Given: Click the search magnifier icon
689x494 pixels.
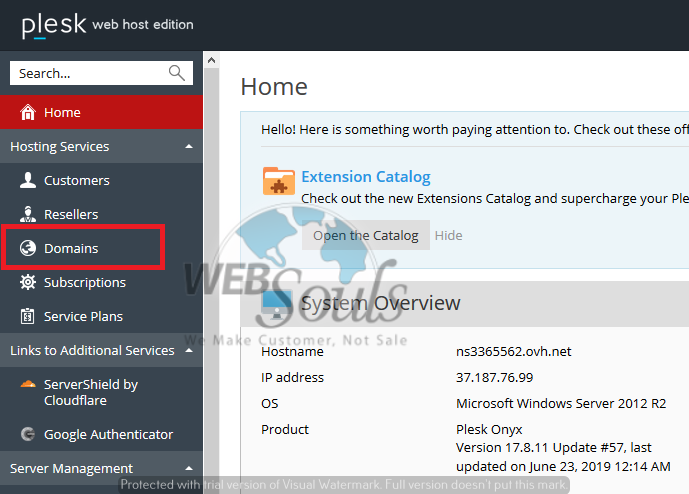Looking at the screenshot, I should coord(177,73).
